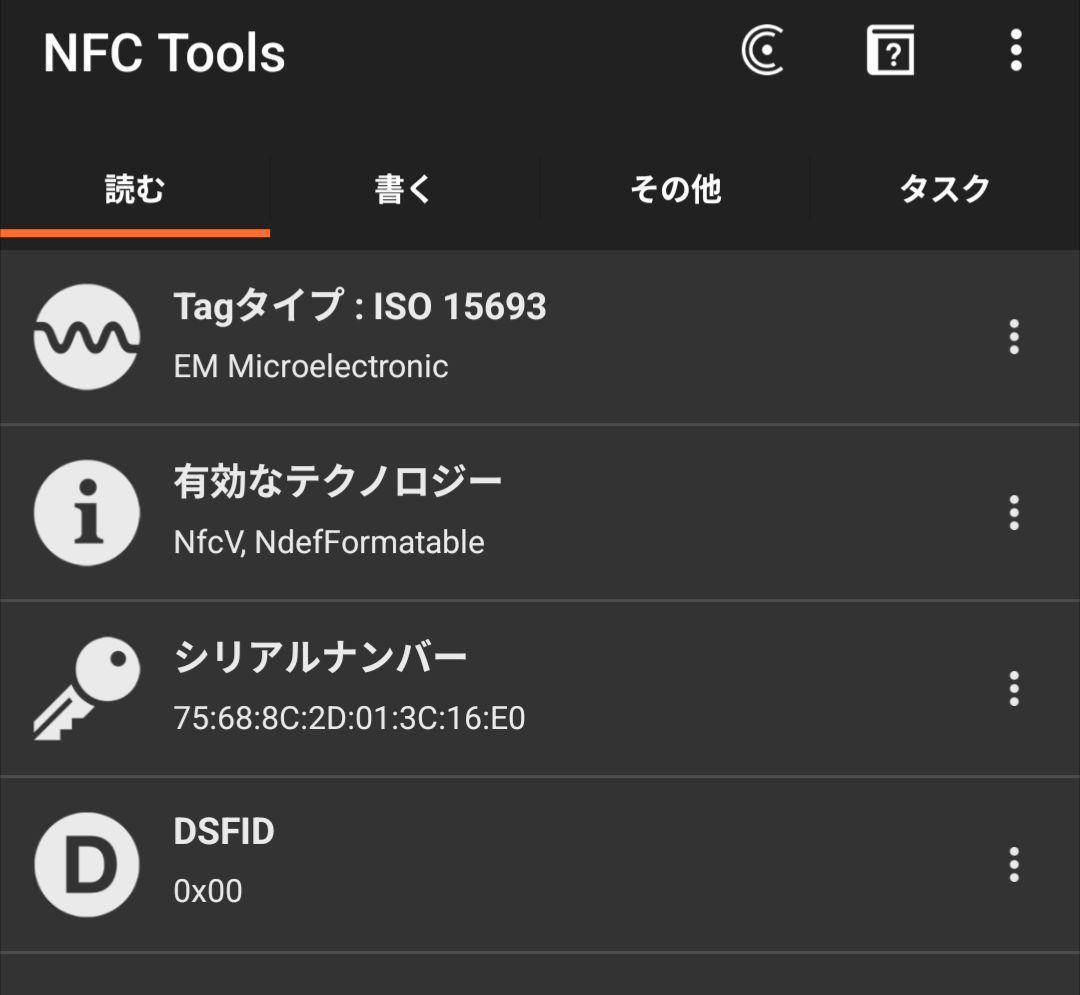The height and width of the screenshot is (995, 1080).
Task: Open options menu for DSFID row
Action: pos(1014,865)
